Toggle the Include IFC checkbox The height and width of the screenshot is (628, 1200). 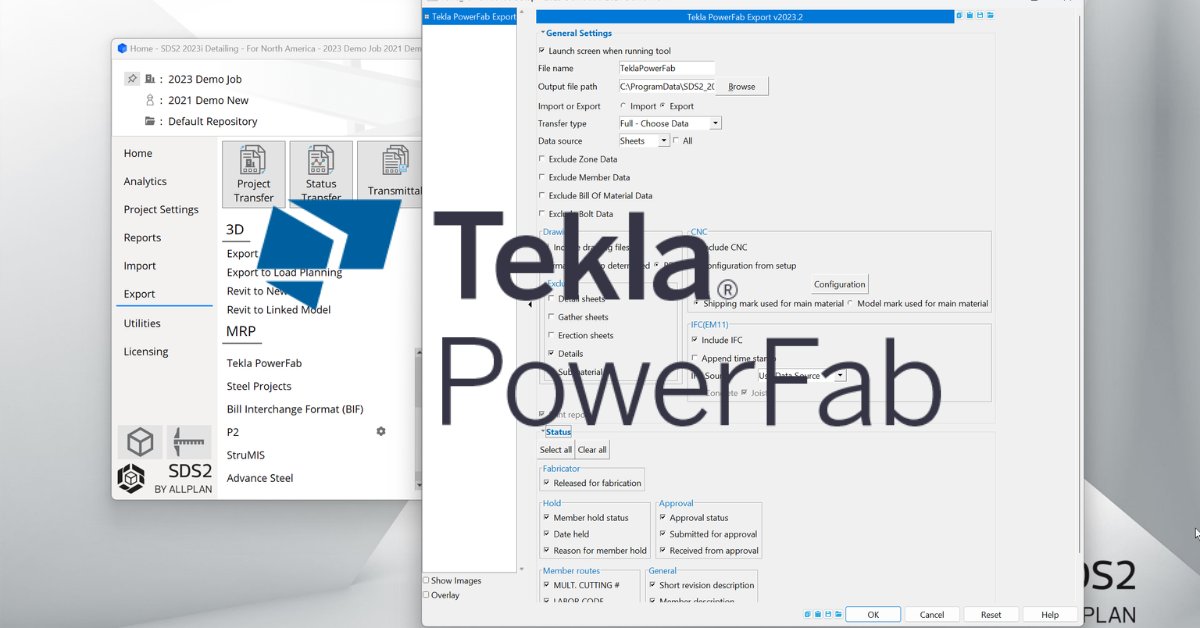tap(695, 340)
